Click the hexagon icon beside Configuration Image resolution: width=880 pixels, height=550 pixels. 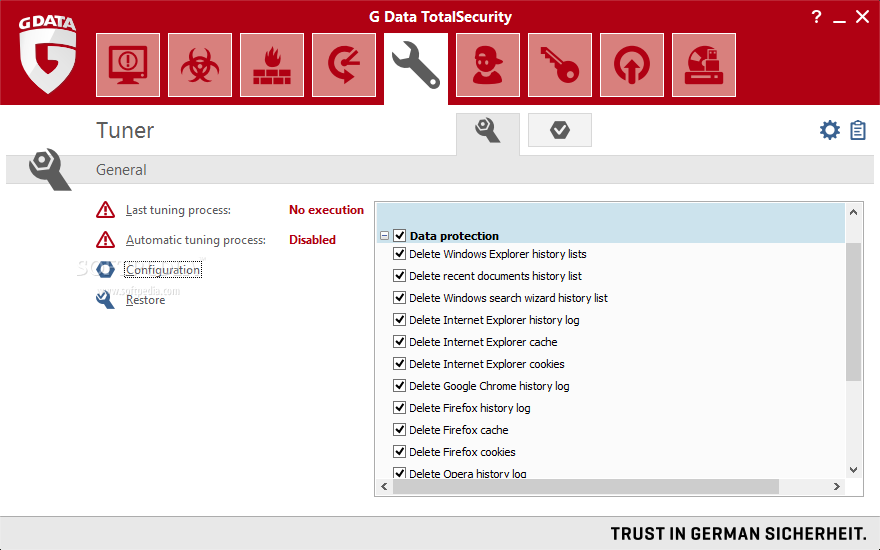105,269
